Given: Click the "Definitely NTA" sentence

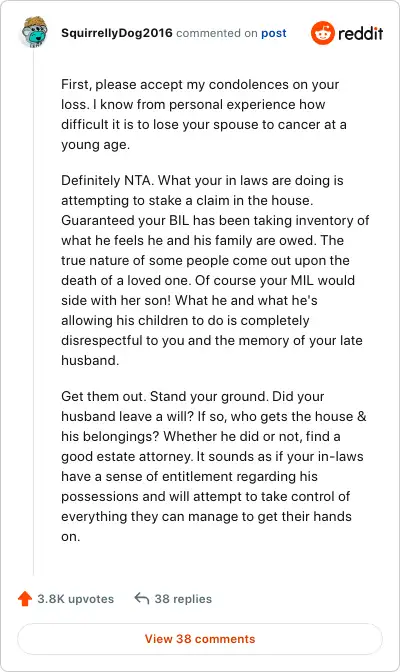Looking at the screenshot, I should click(x=107, y=180).
